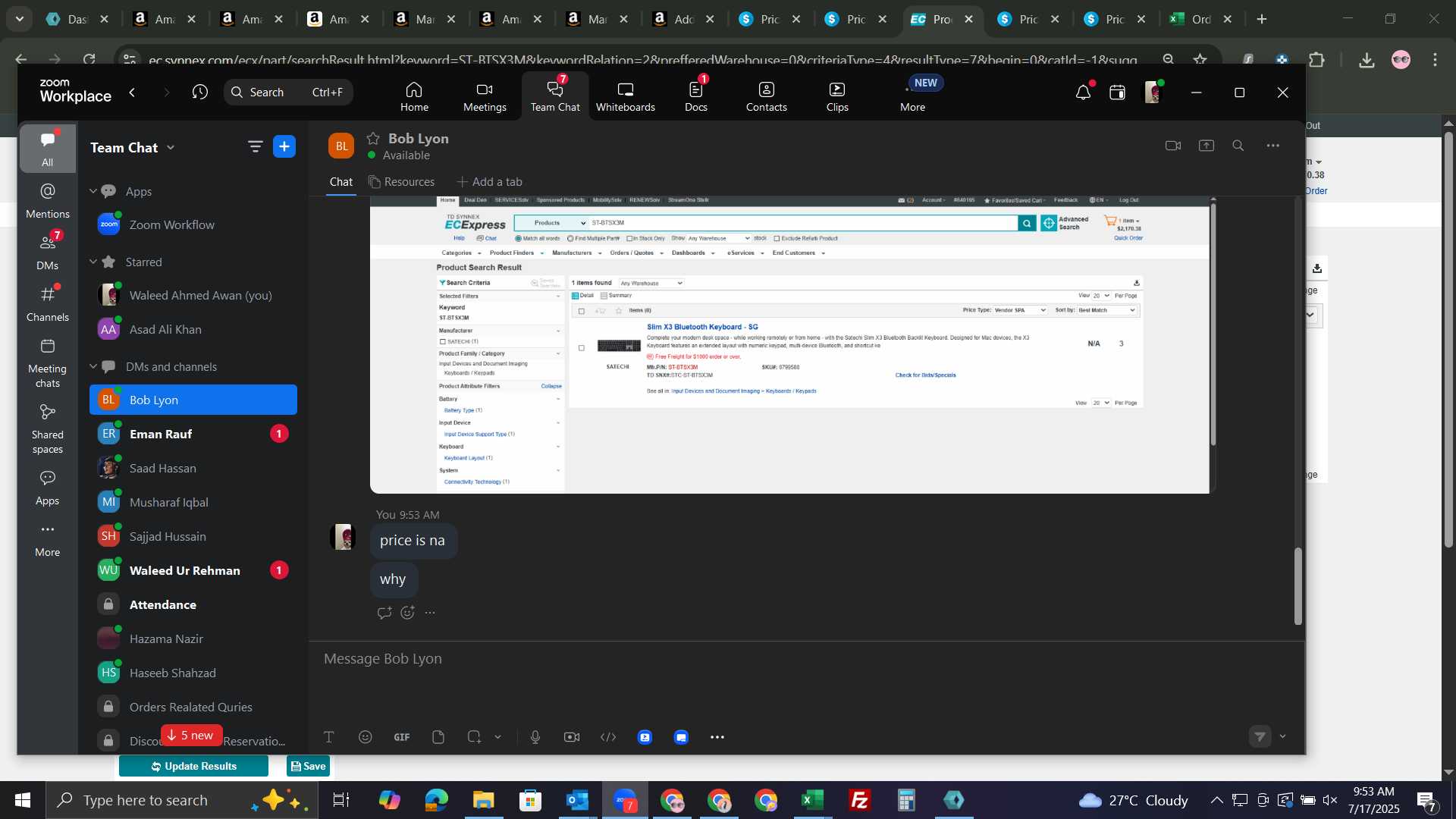Collapse DMs and channels section
The height and width of the screenshot is (819, 1456).
93,366
